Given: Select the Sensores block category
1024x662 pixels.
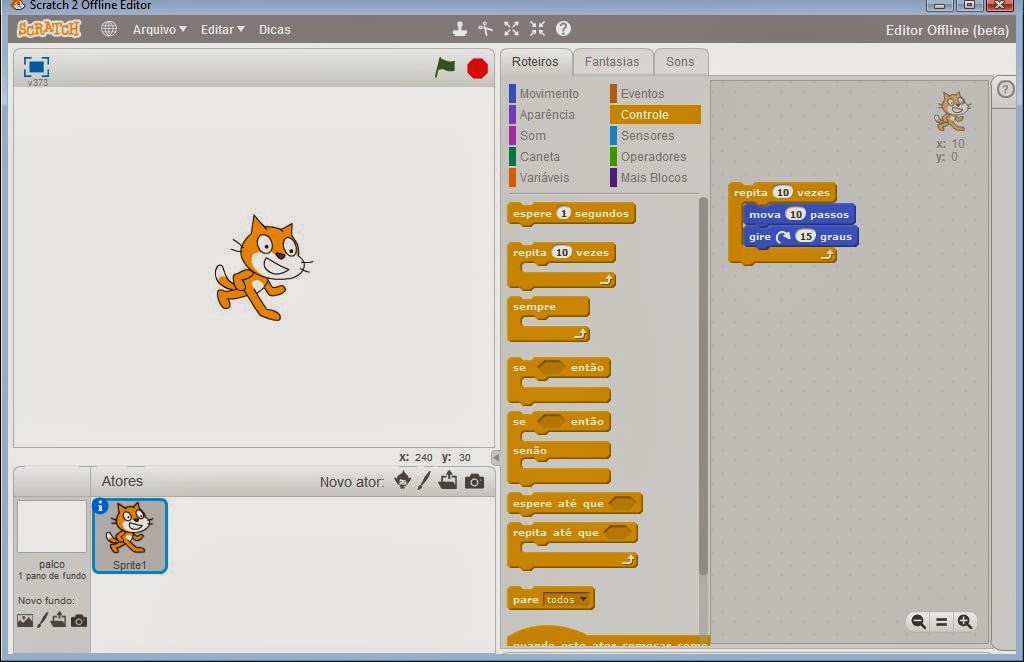Looking at the screenshot, I should (642, 135).
